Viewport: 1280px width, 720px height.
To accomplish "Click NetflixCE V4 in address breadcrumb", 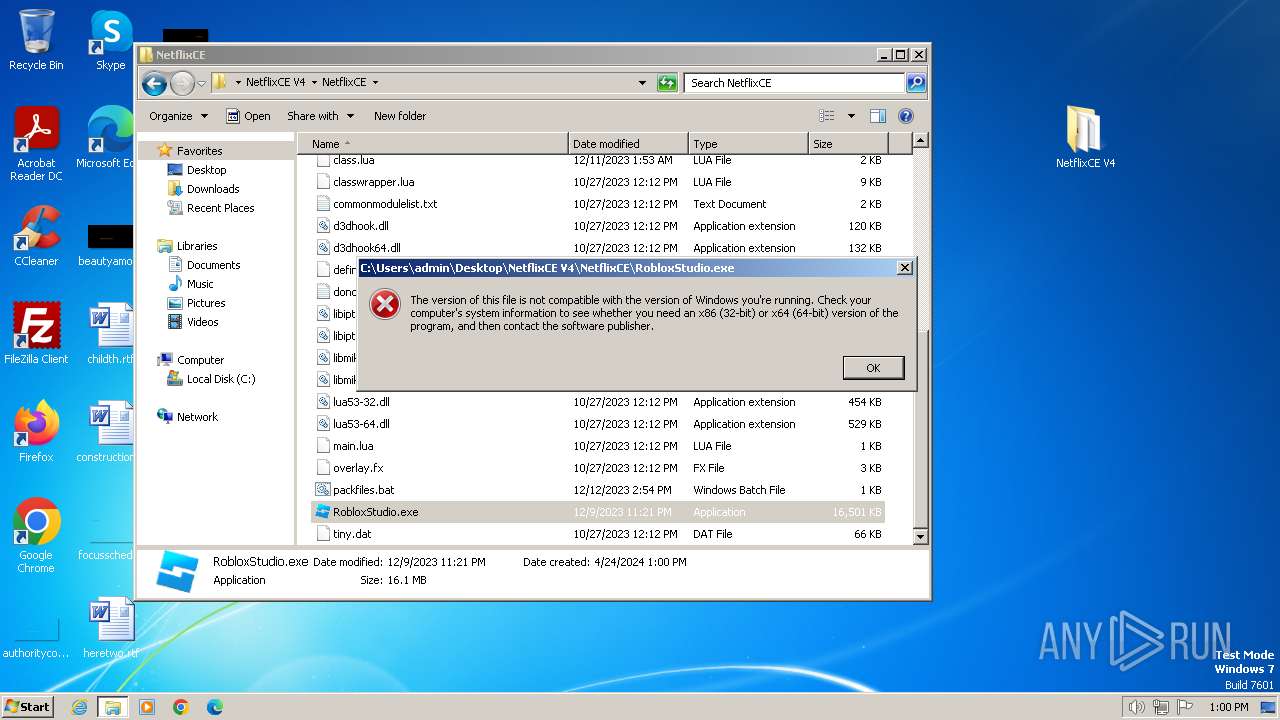I will (275, 83).
